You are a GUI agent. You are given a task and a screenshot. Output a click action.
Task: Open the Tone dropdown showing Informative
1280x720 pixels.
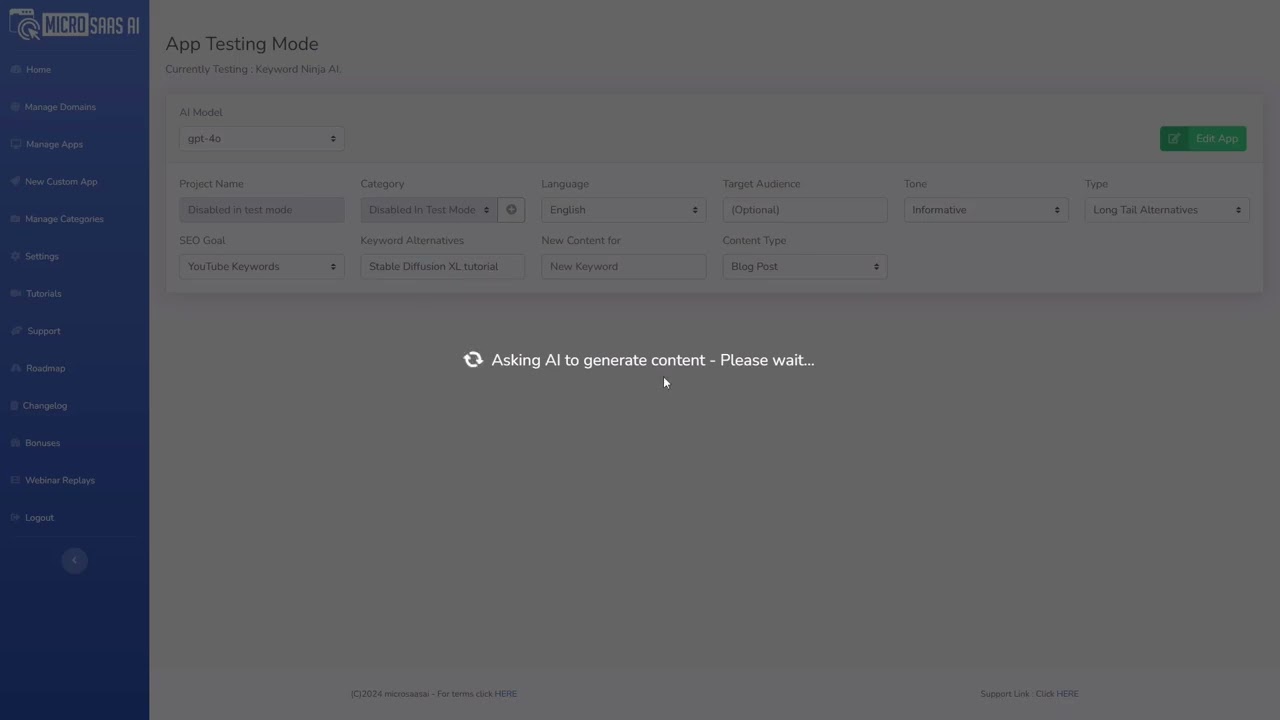986,210
